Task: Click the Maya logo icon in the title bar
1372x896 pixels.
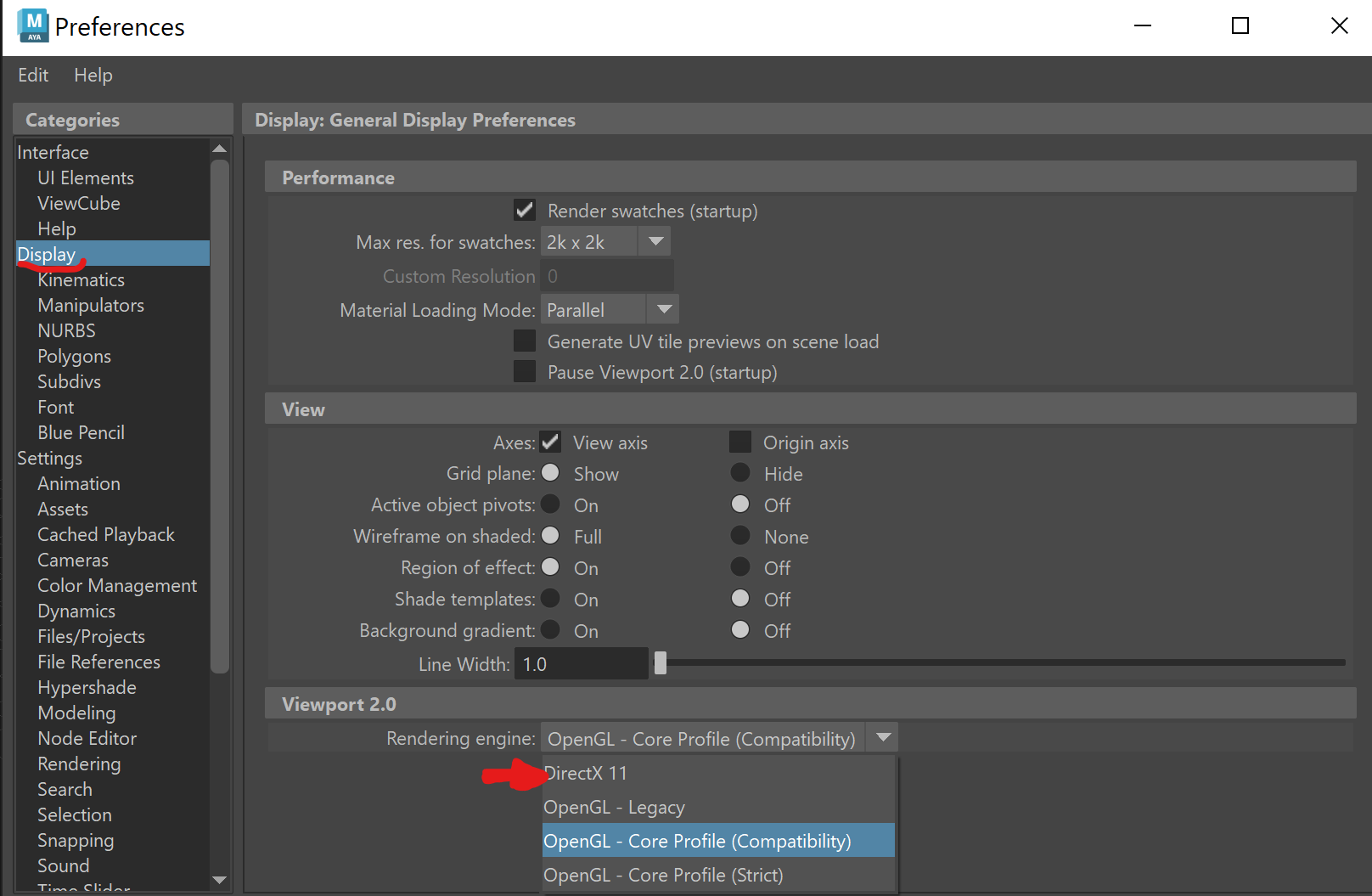Action: [x=31, y=25]
